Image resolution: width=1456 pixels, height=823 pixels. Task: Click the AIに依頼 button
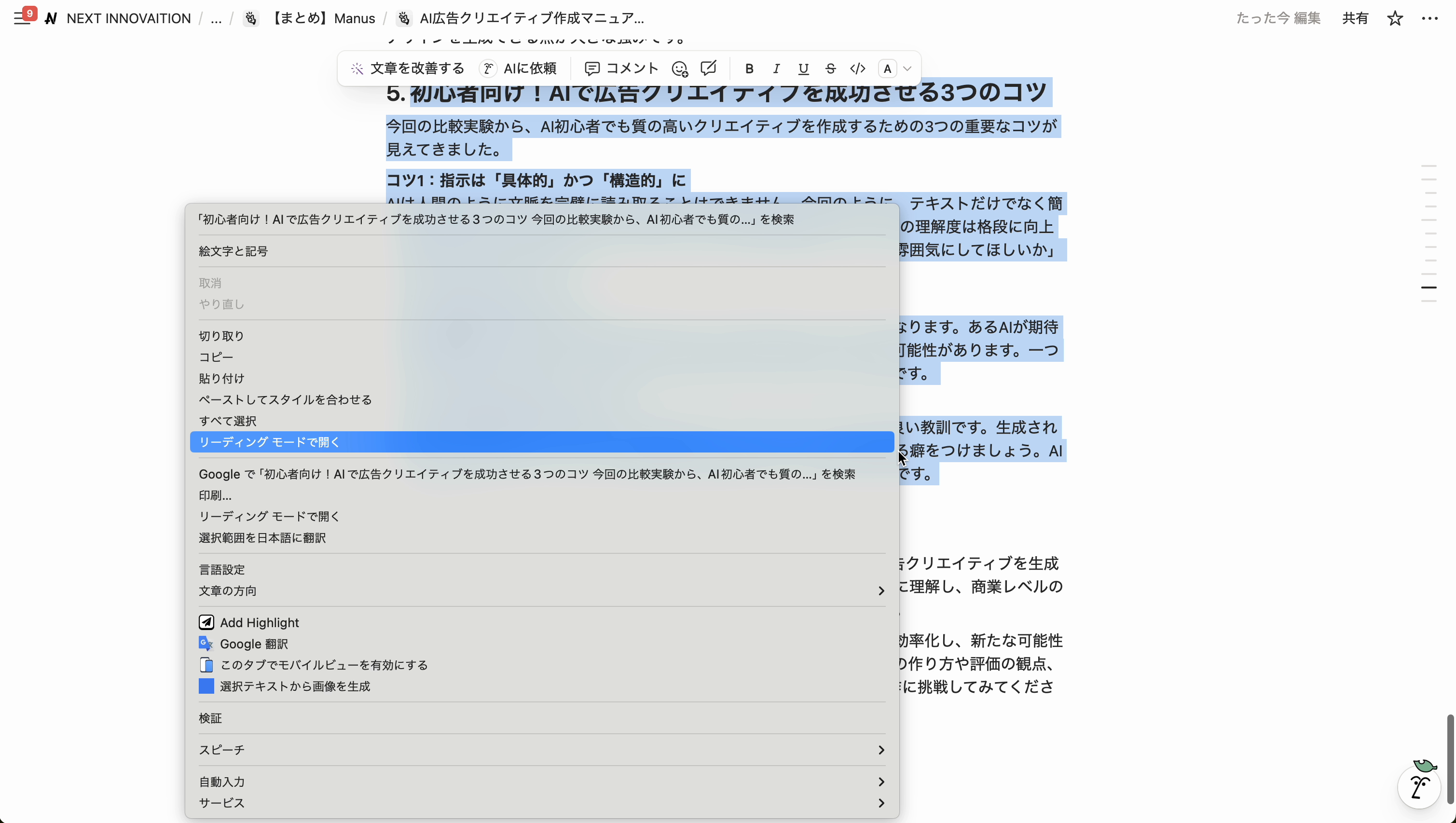[518, 68]
